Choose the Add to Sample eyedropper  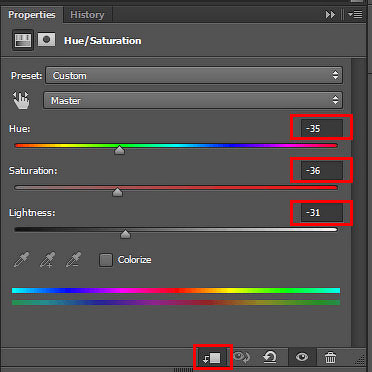click(48, 260)
